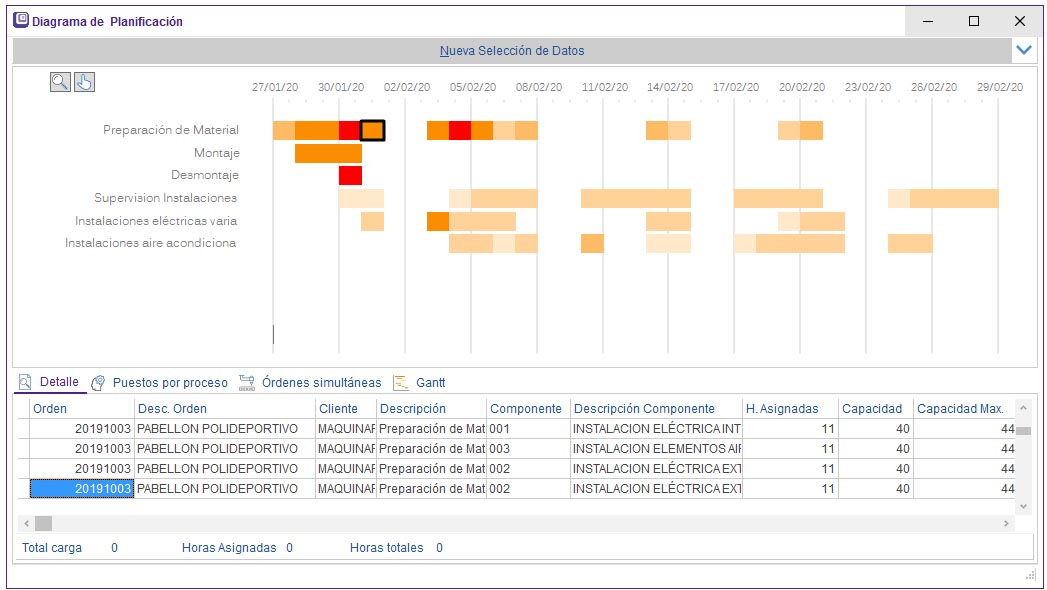
Task: Open the Órdenes simultáneas tab
Action: click(321, 383)
